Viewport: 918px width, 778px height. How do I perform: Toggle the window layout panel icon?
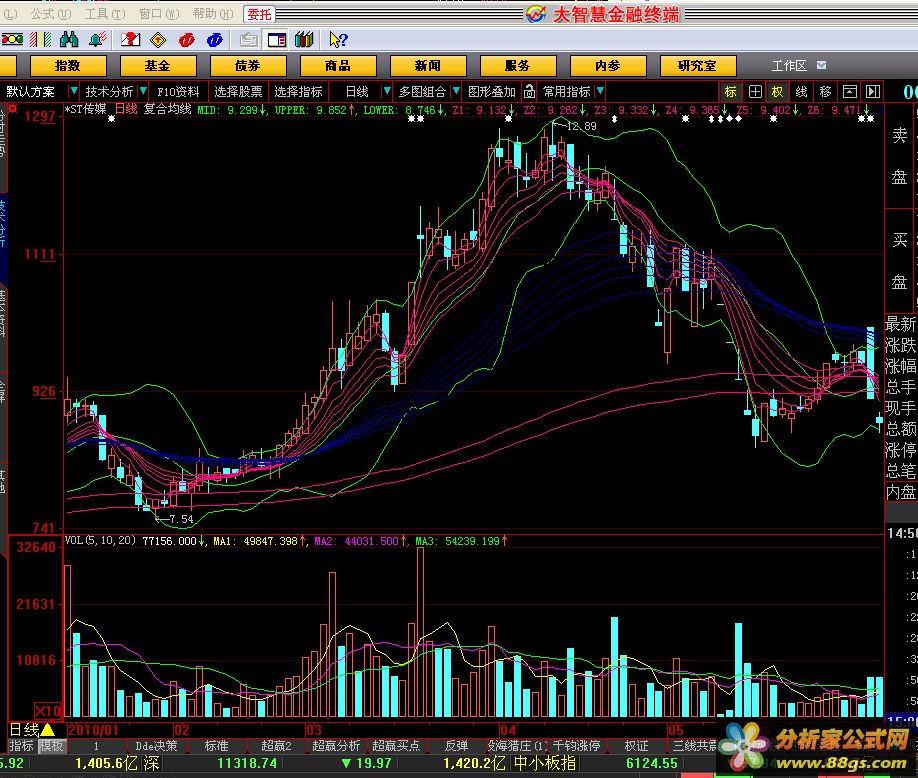tap(276, 39)
